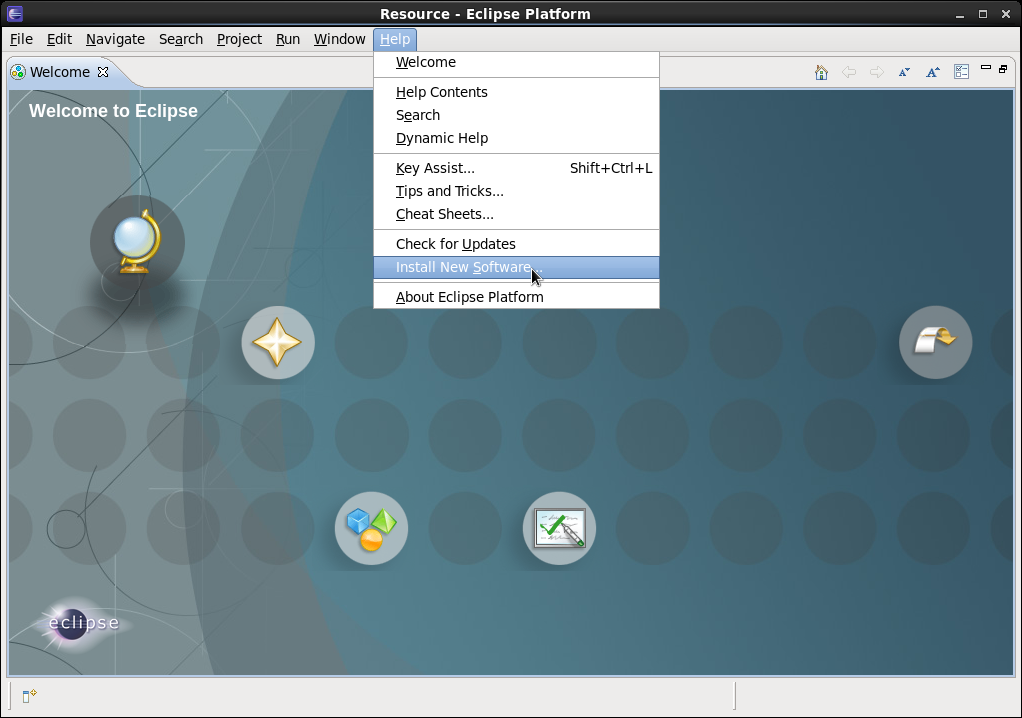1022x718 pixels.
Task: Click the enlarge font size icon
Action: (x=933, y=72)
